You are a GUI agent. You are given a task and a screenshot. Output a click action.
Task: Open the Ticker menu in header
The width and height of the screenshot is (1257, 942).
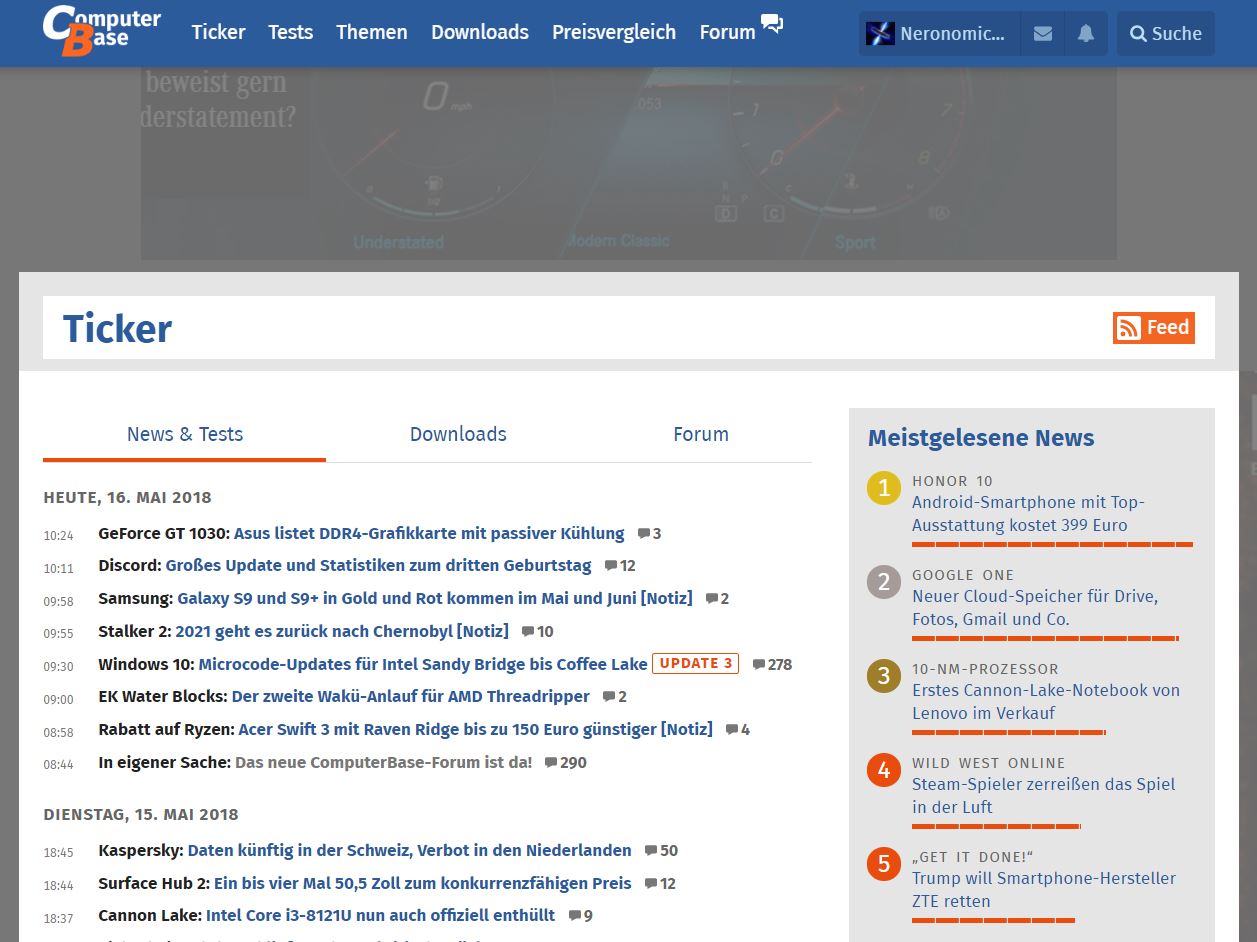[x=218, y=32]
